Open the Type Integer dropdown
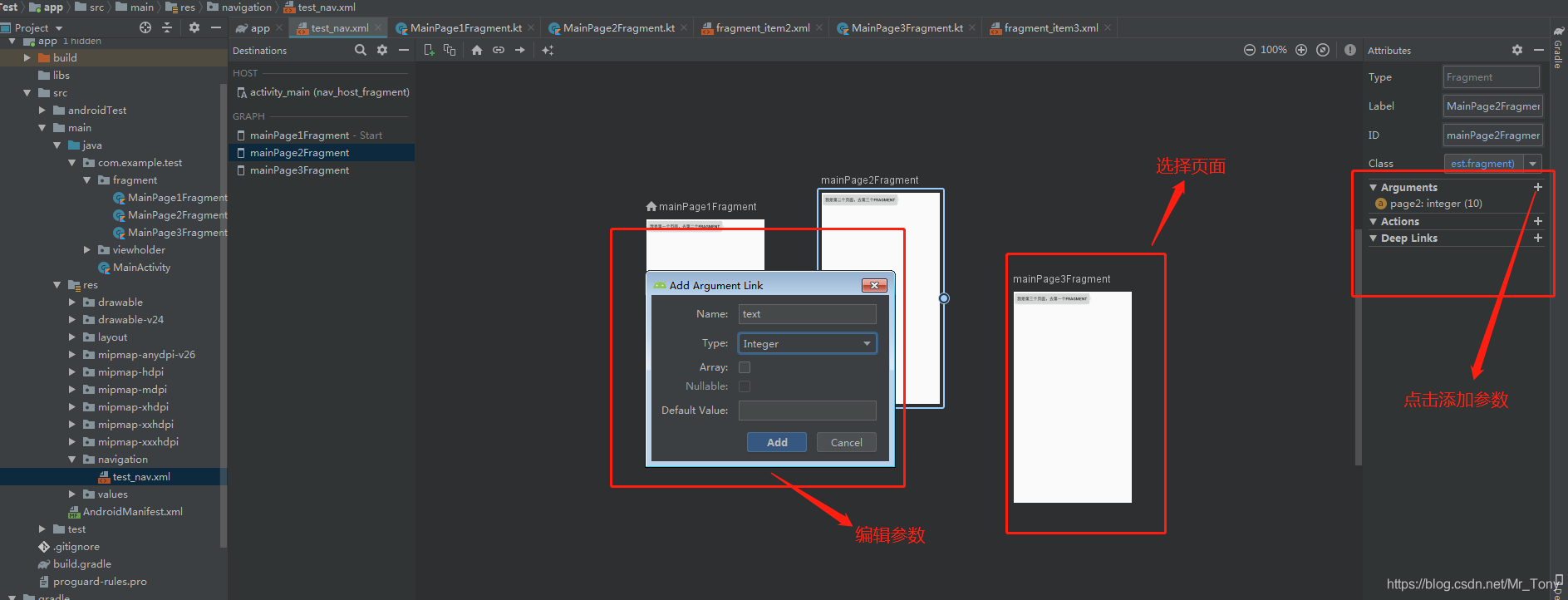 (x=807, y=343)
